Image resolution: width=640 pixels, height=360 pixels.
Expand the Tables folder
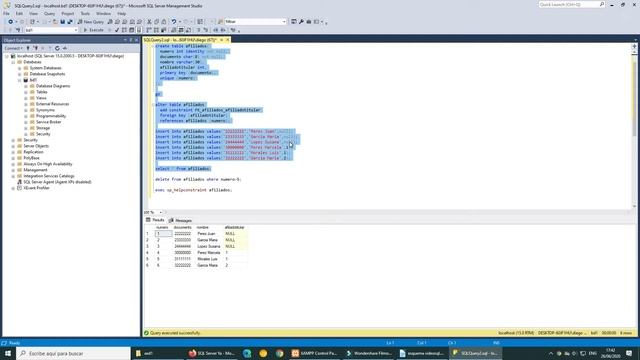[x=26, y=92]
